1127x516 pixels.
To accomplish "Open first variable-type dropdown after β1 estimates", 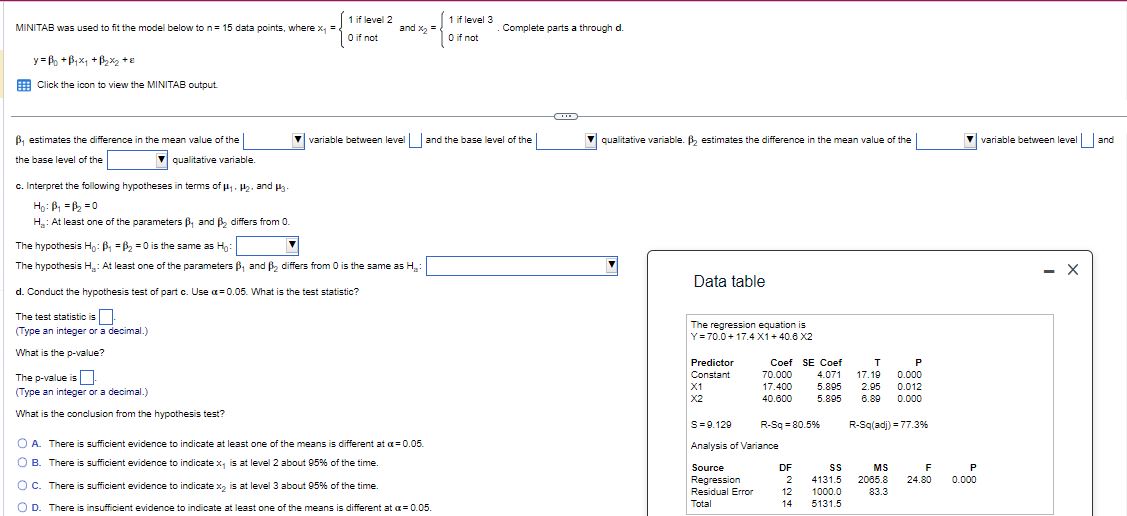I will [x=274, y=140].
